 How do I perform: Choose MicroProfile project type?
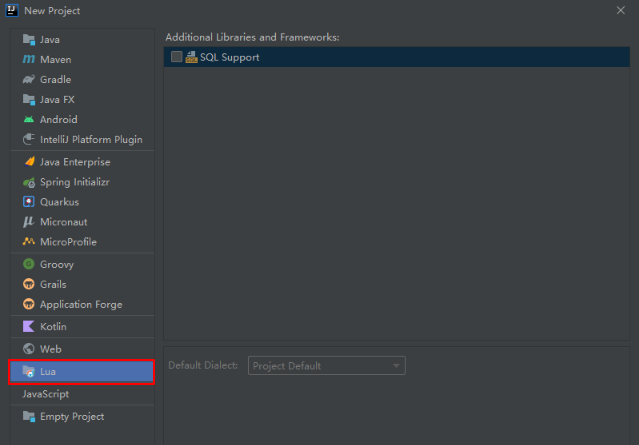68,242
